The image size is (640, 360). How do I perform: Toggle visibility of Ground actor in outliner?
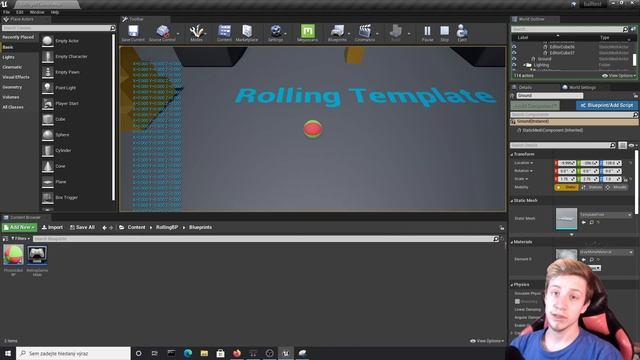tap(514, 59)
